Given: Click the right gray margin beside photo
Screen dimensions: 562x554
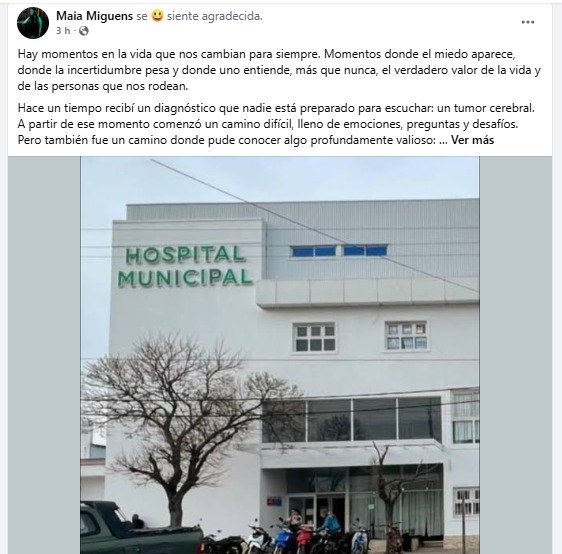Looking at the screenshot, I should (x=515, y=355).
